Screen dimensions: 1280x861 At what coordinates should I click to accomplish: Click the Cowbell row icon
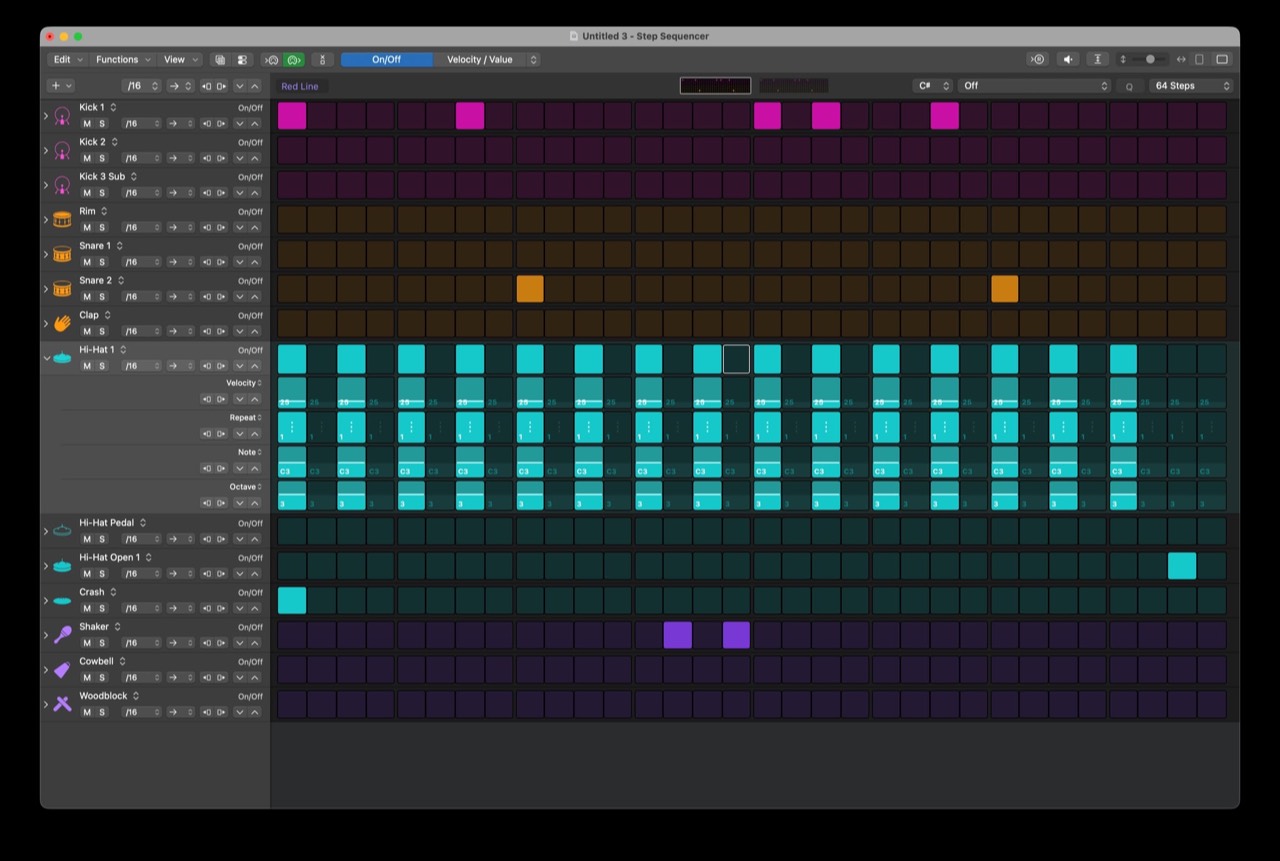pos(62,670)
